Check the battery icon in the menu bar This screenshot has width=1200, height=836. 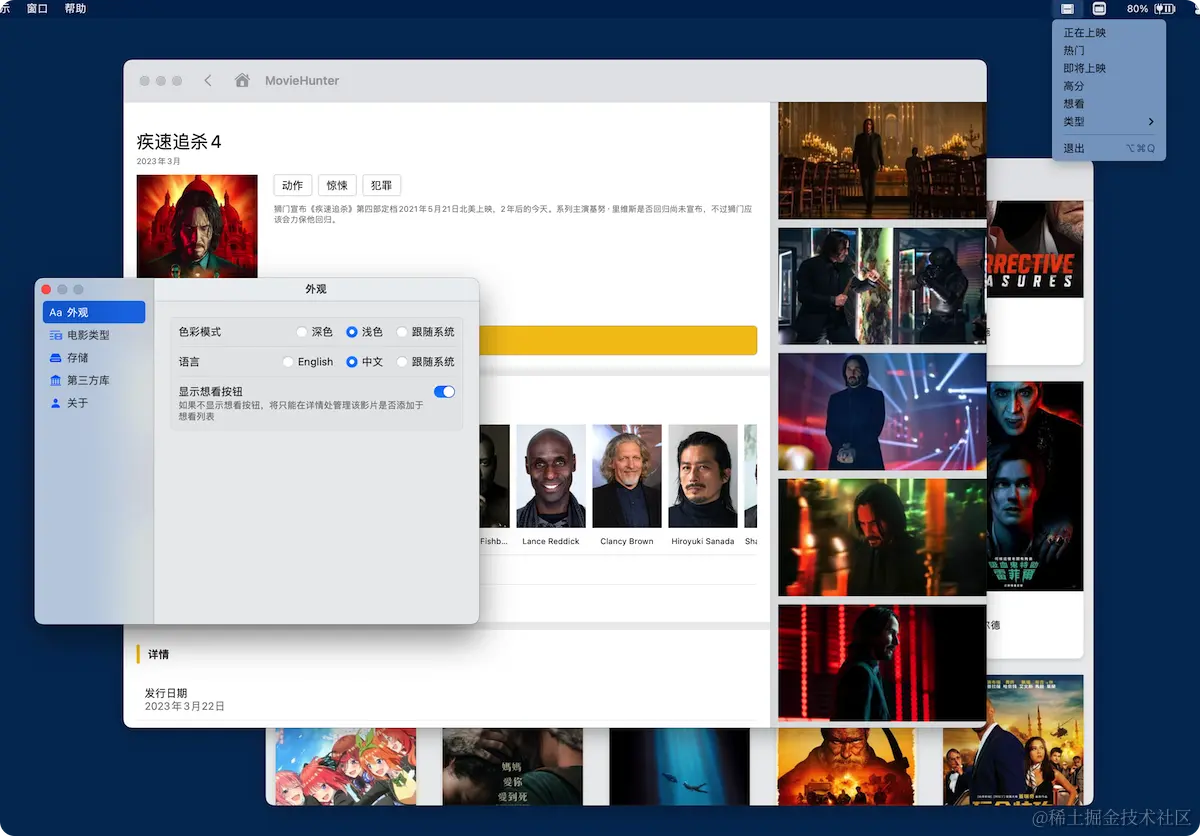tap(1165, 8)
